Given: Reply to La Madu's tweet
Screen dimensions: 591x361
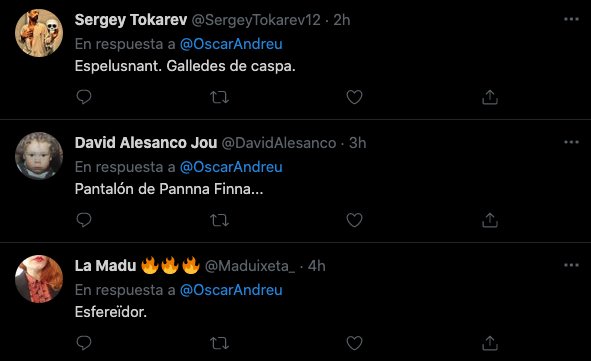Looking at the screenshot, I should 84,343.
